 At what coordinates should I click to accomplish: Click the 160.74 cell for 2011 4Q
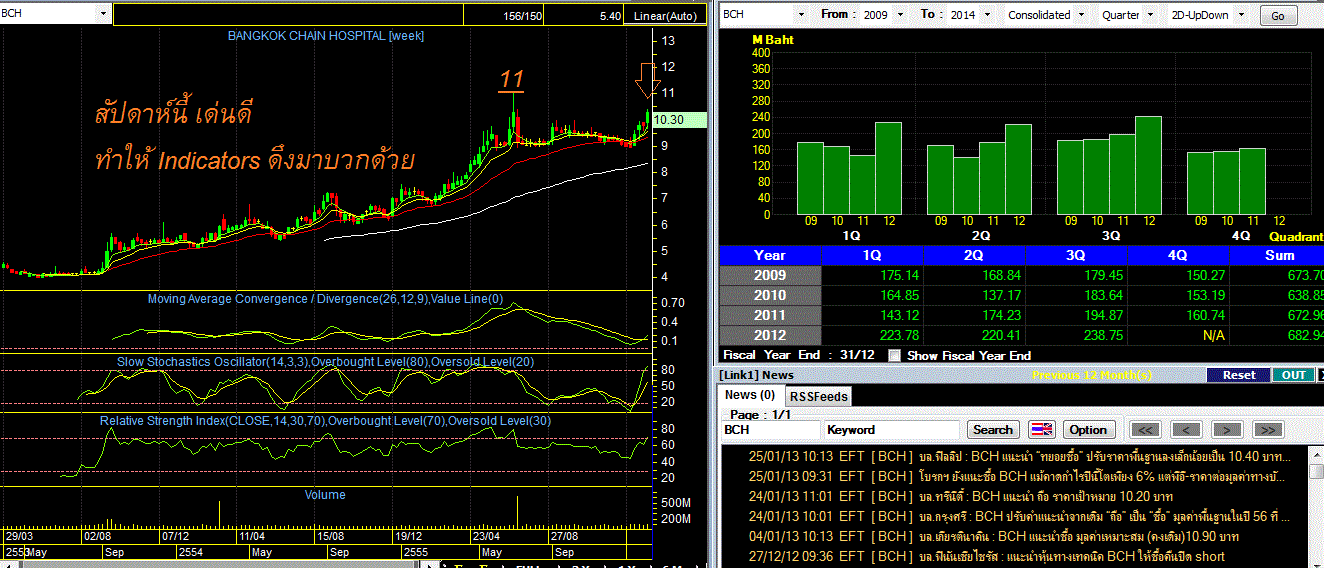pos(1177,315)
